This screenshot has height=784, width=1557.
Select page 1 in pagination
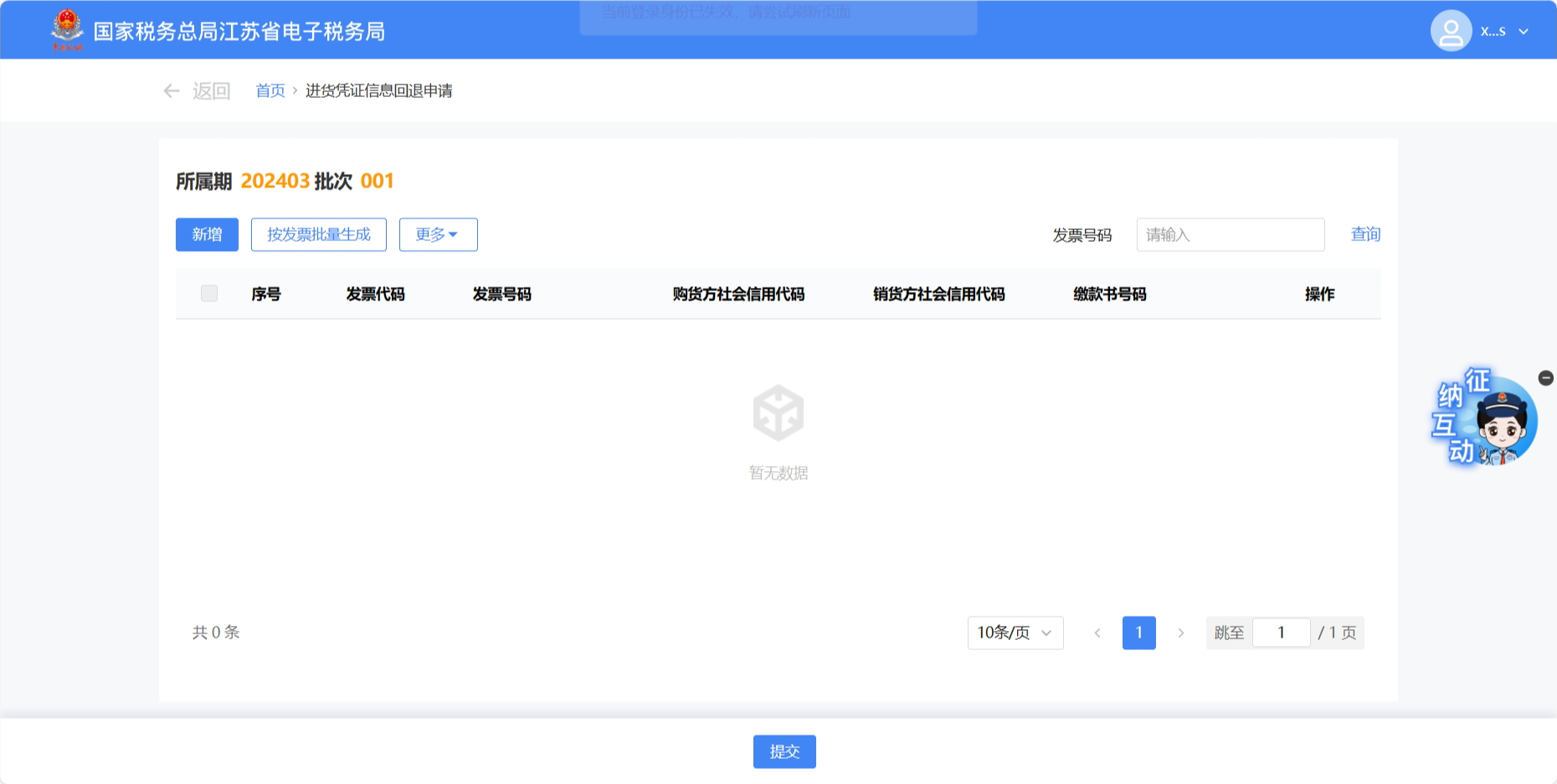pos(1138,633)
